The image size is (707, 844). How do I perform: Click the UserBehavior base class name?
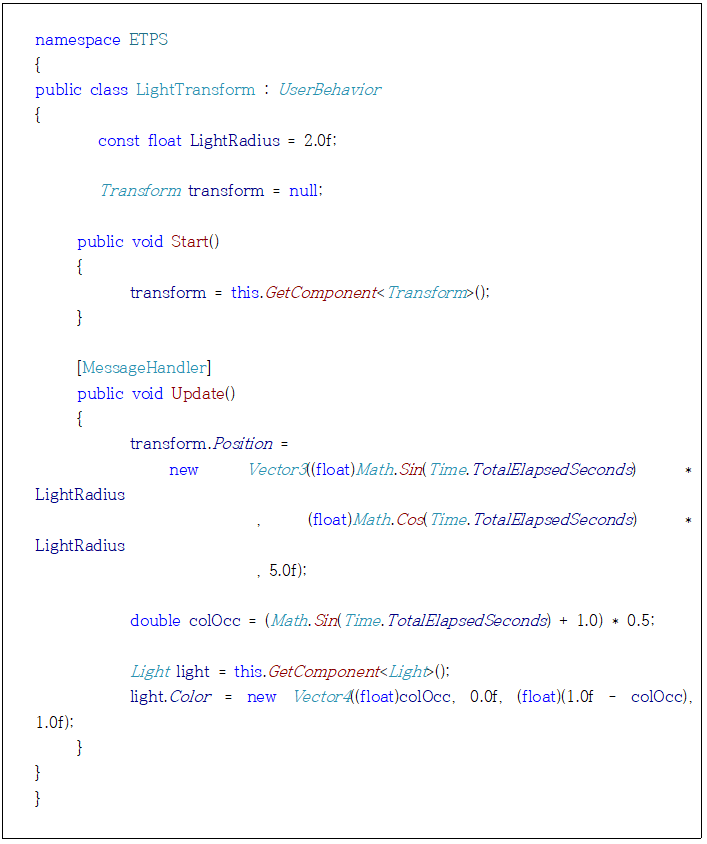[329, 90]
